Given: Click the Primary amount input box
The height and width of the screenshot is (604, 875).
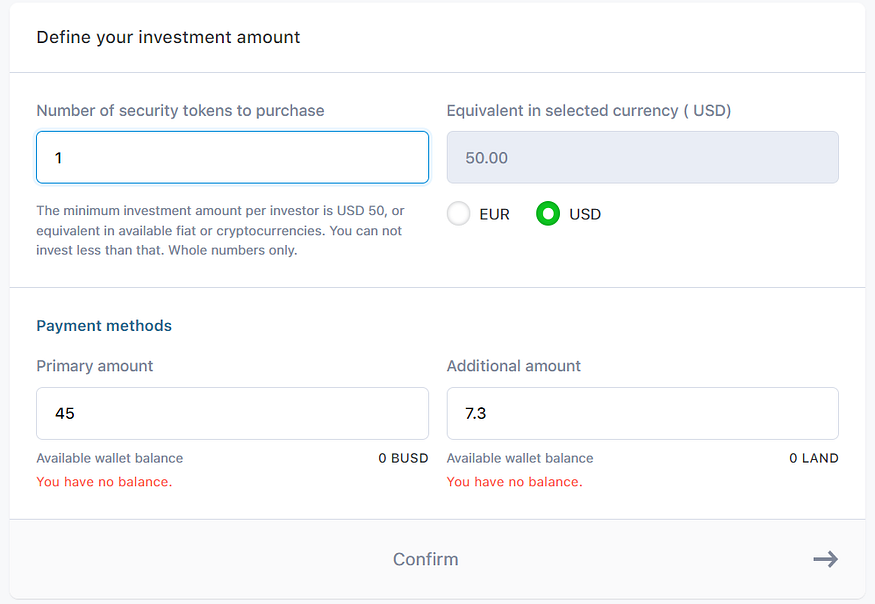Looking at the screenshot, I should [232, 413].
